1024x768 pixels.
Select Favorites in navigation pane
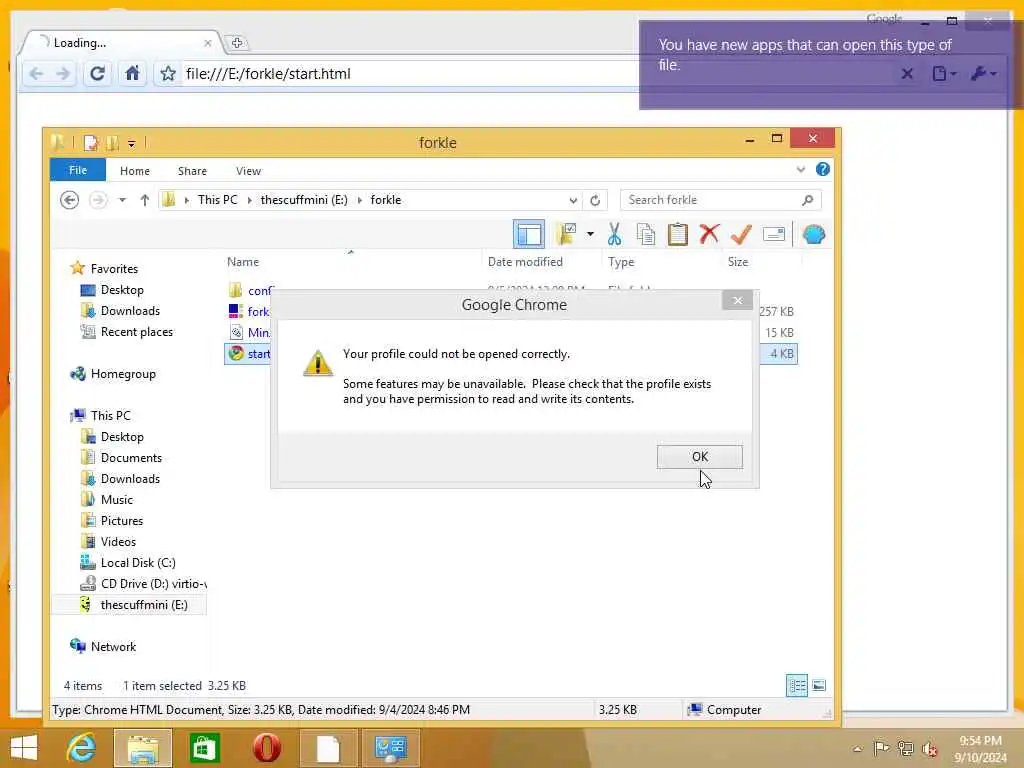[114, 268]
